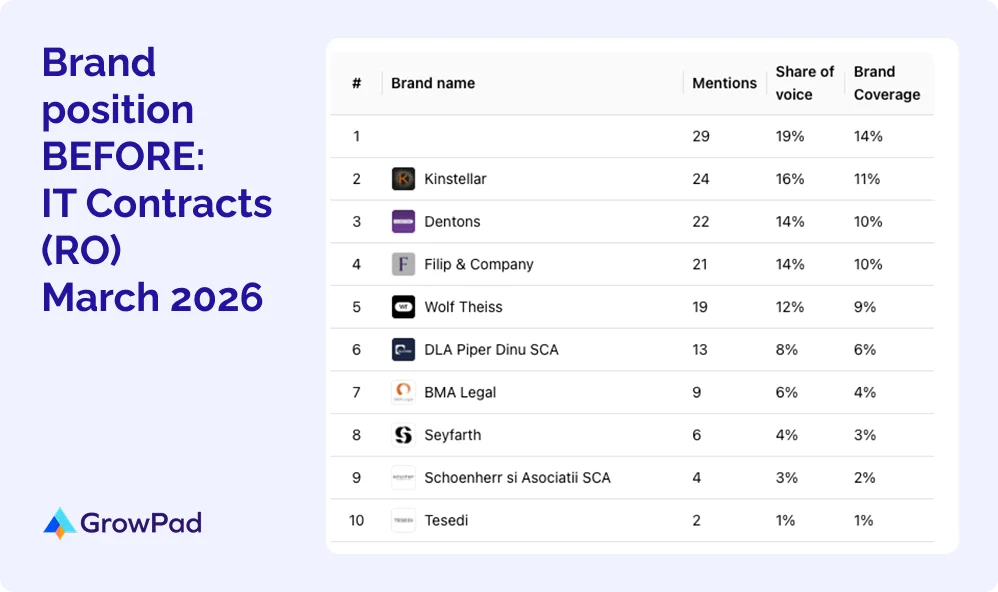Click the 9% brand coverage for Wolf Theiss
The image size is (998, 592).
pos(865,307)
